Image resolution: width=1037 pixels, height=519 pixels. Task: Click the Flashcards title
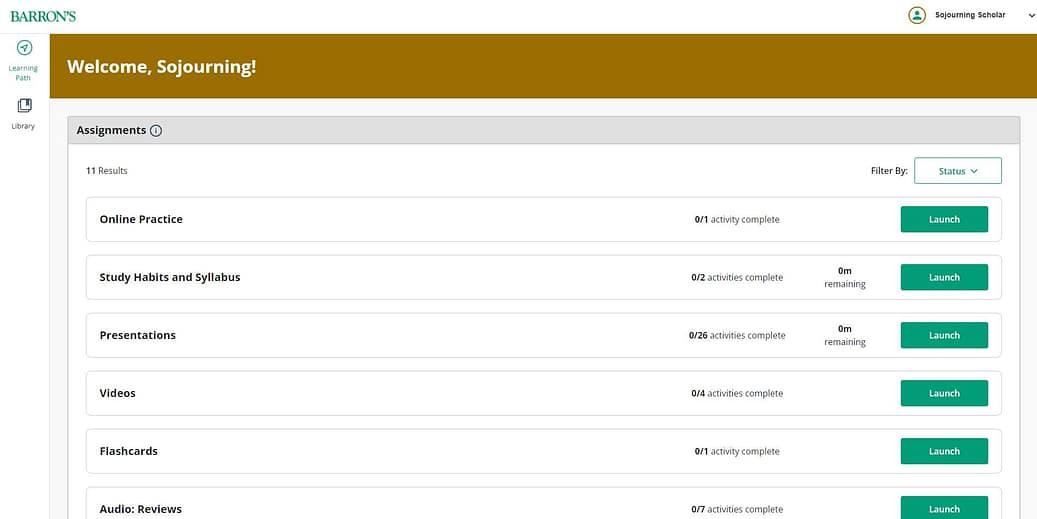[x=128, y=452]
